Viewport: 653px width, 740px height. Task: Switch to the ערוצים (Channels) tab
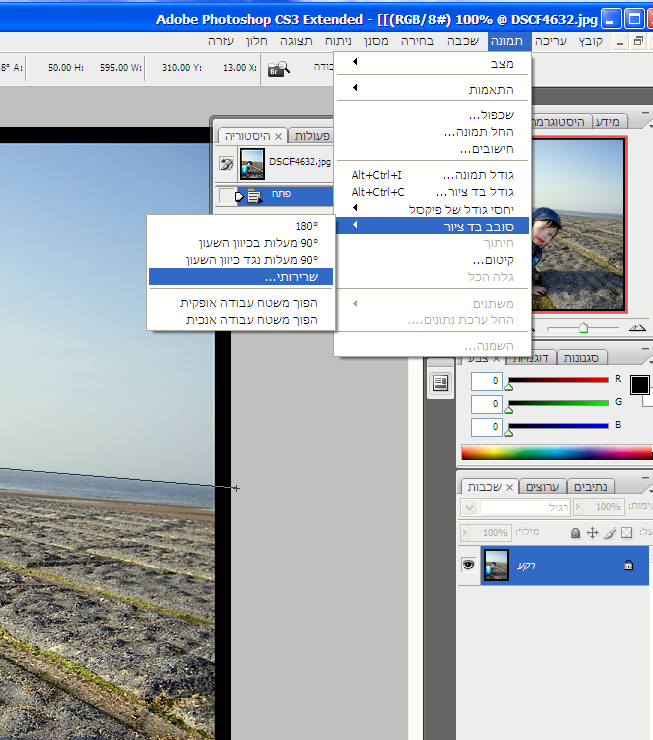pyautogui.click(x=543, y=487)
